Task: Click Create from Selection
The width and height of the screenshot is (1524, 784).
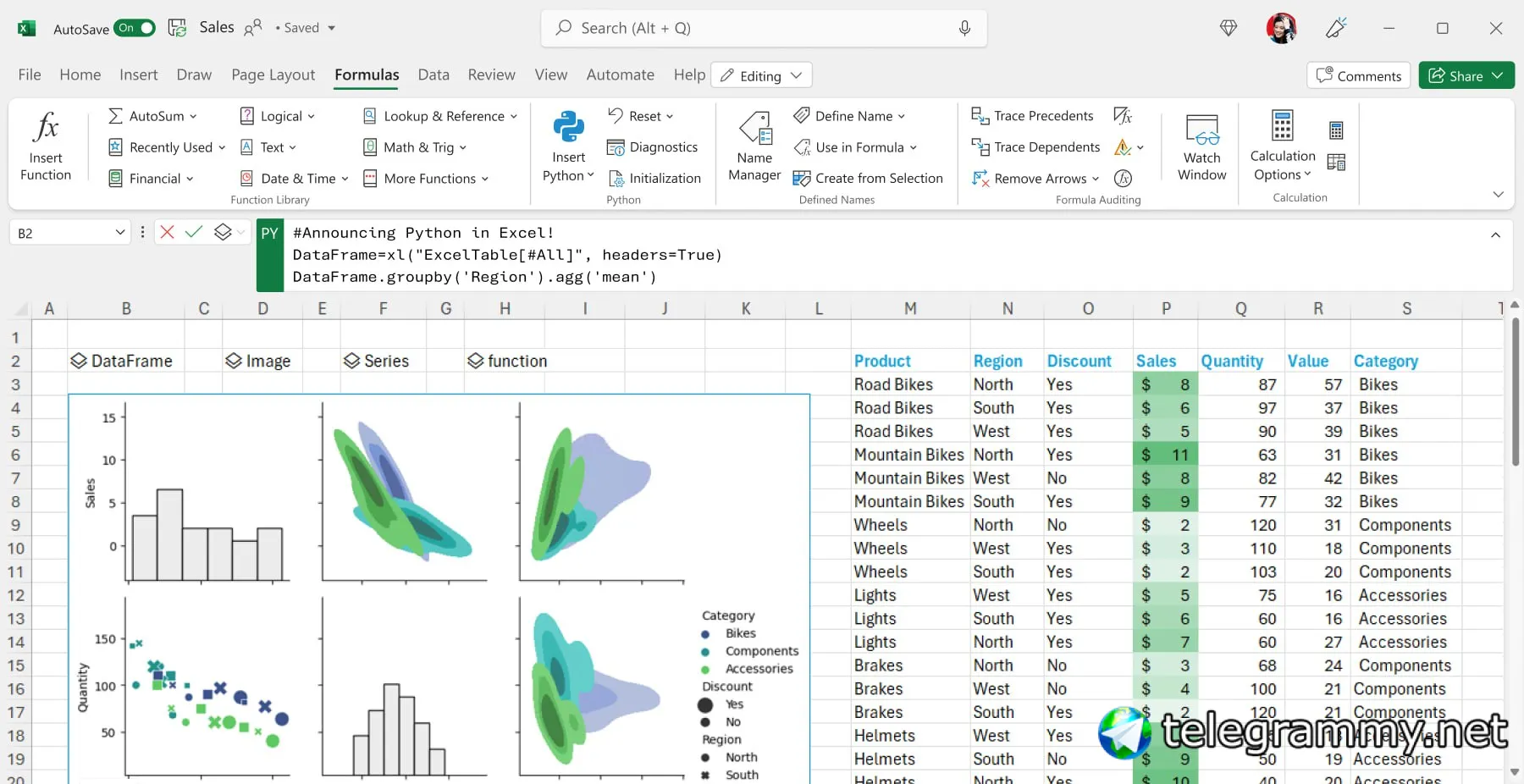Action: coord(868,179)
